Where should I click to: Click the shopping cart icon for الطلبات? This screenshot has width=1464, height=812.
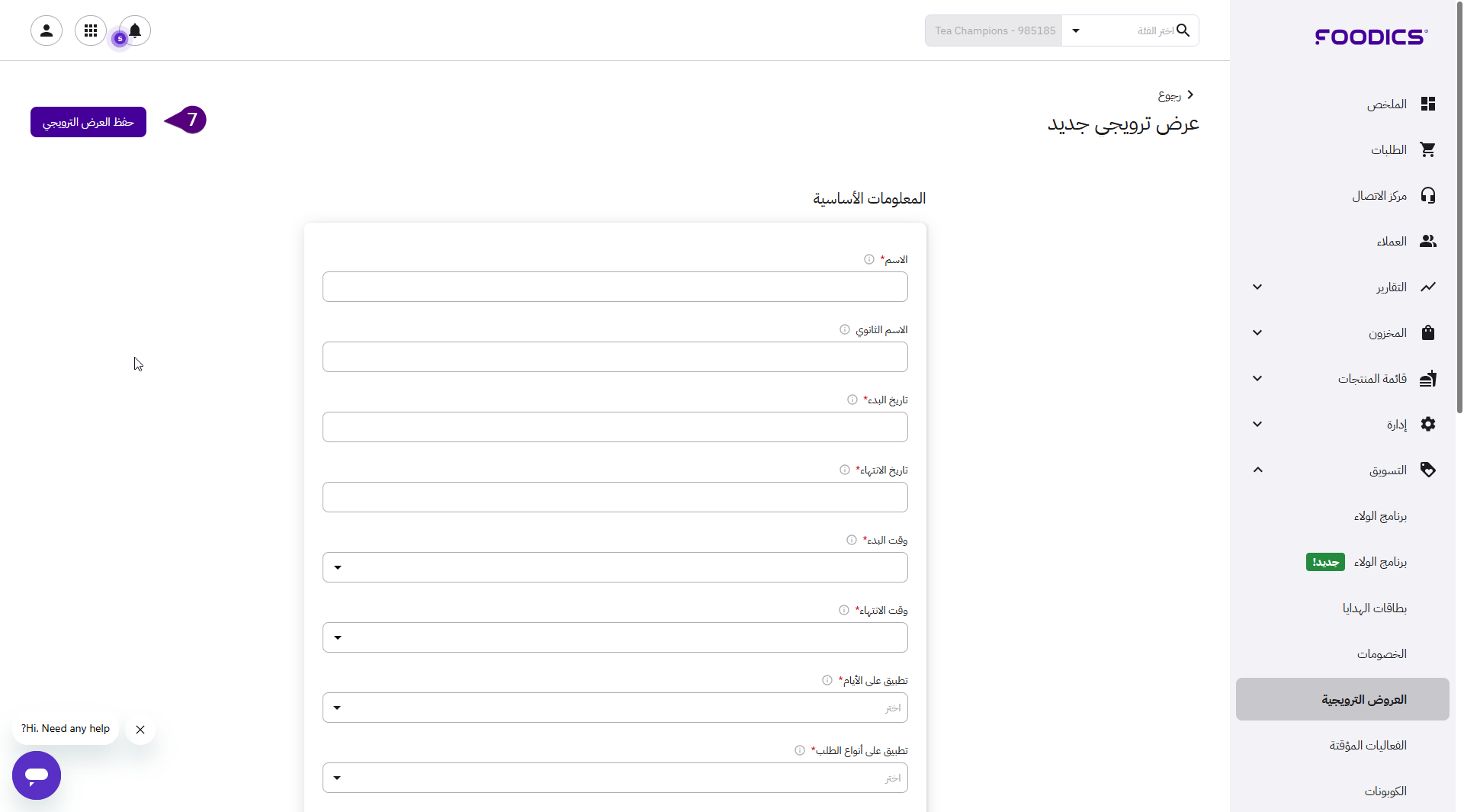(x=1427, y=149)
